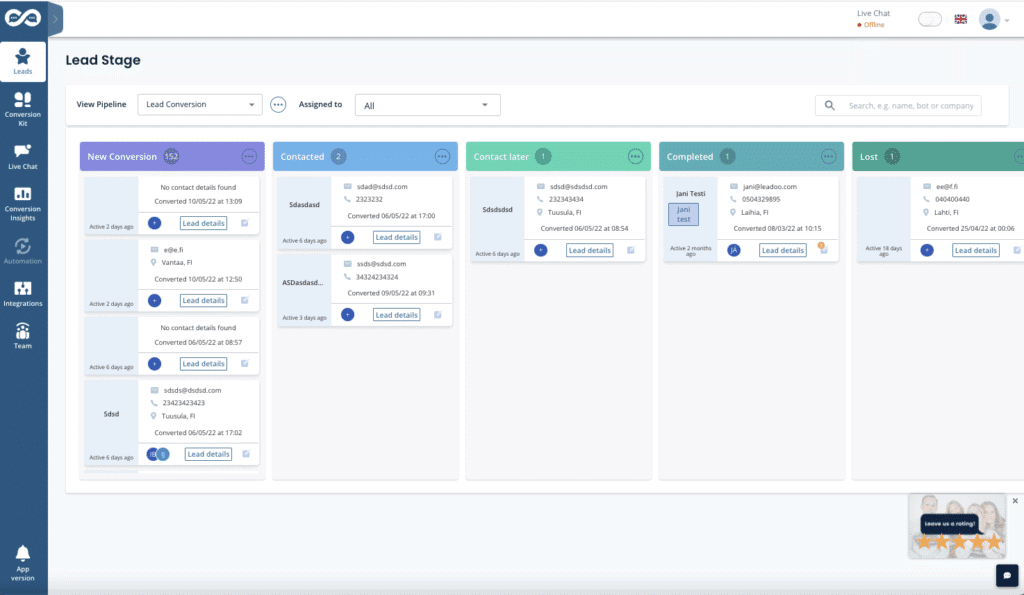This screenshot has height=595, width=1024.
Task: Open Team section in sidebar
Action: tap(23, 336)
